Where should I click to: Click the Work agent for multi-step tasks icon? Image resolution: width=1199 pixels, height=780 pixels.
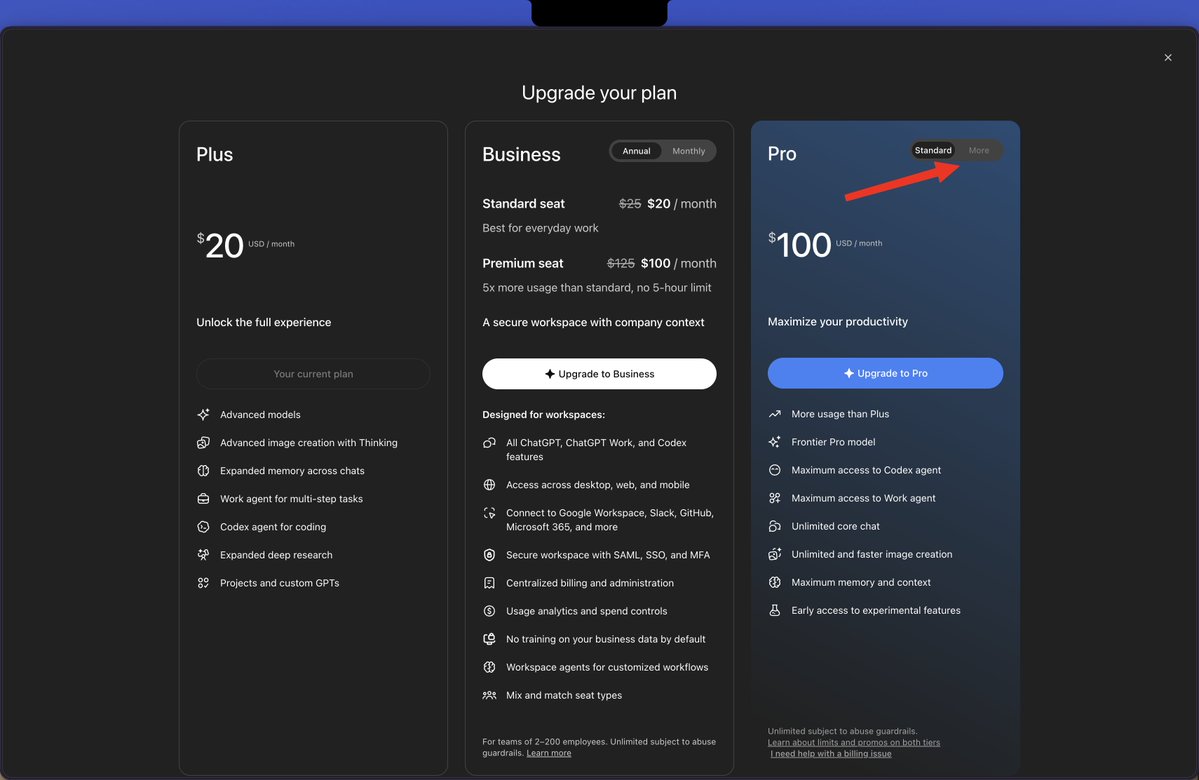coord(203,499)
